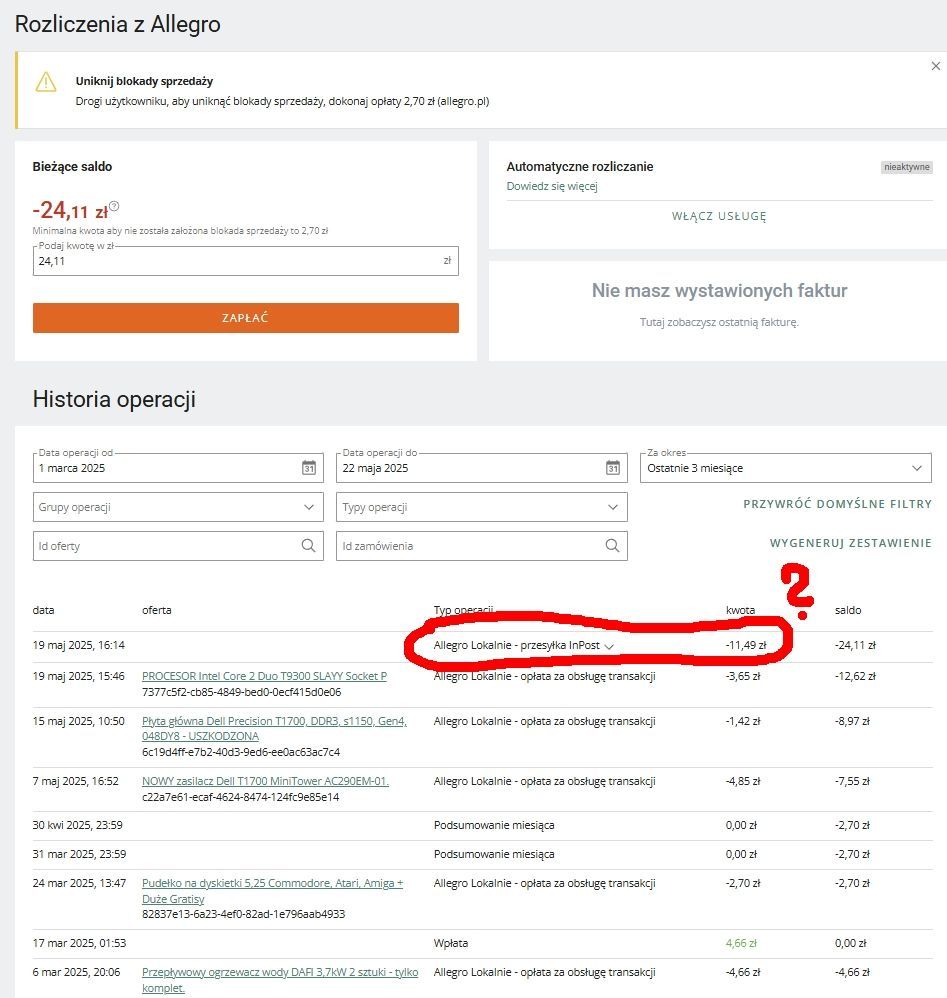Open the NOWY zasilacz Dell T1700 offer link
The image size is (947, 998).
pyautogui.click(x=265, y=781)
